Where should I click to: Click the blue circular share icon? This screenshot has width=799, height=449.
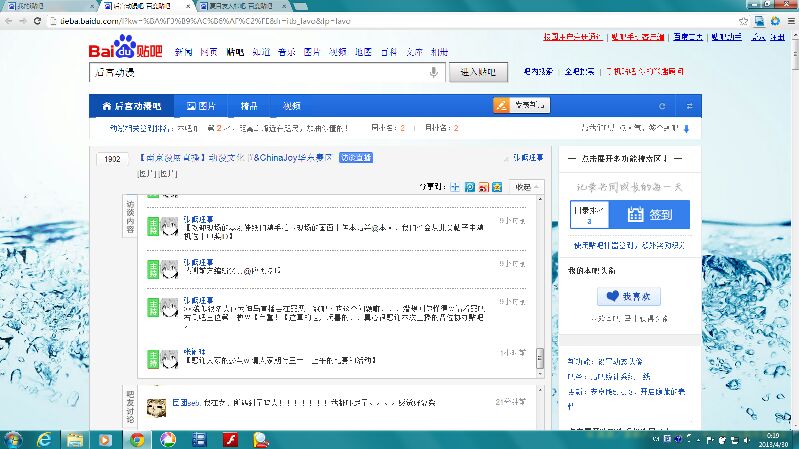coord(469,187)
